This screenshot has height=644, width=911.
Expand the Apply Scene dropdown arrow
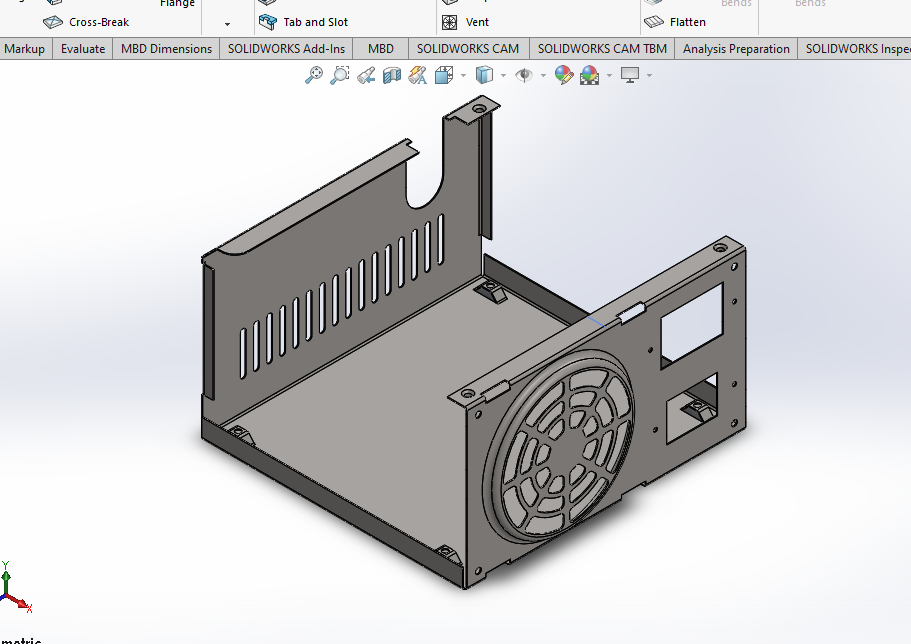608,75
